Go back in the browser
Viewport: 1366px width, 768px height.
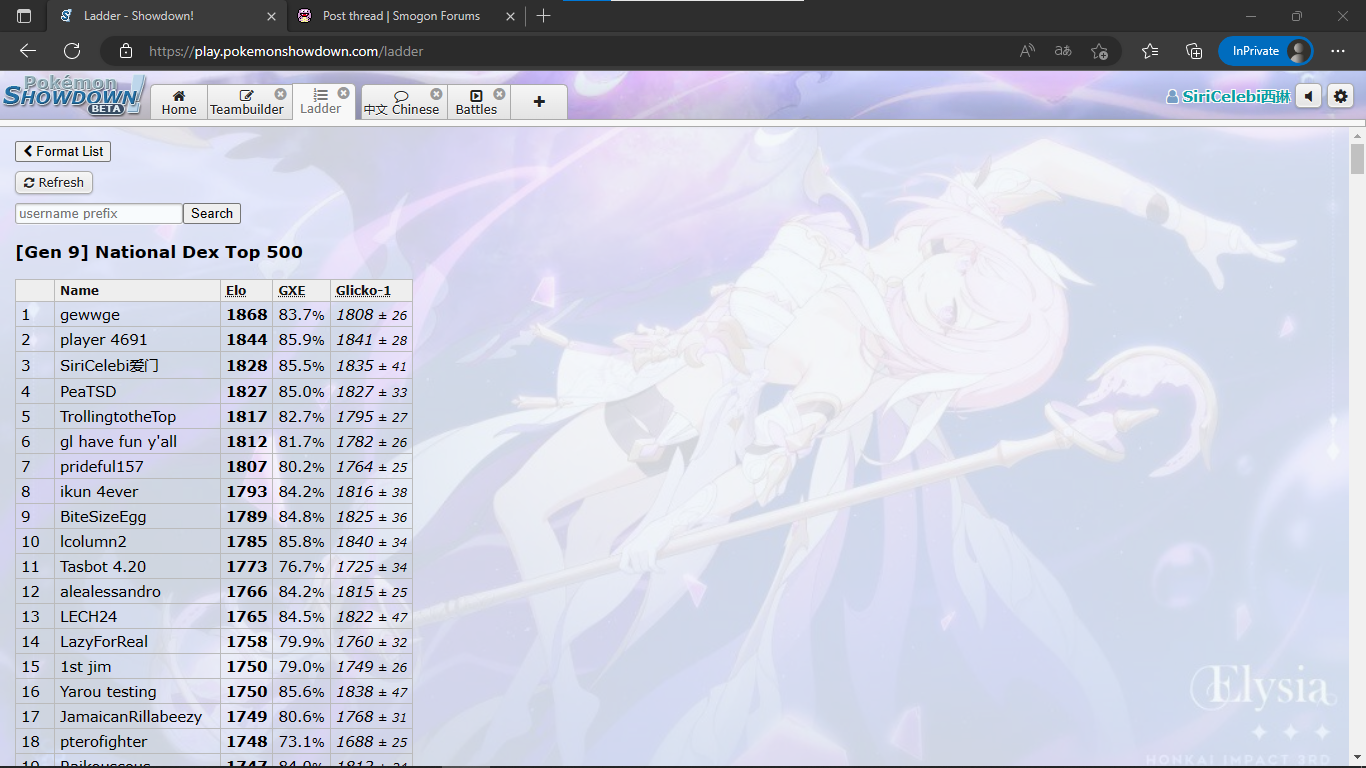pos(28,51)
